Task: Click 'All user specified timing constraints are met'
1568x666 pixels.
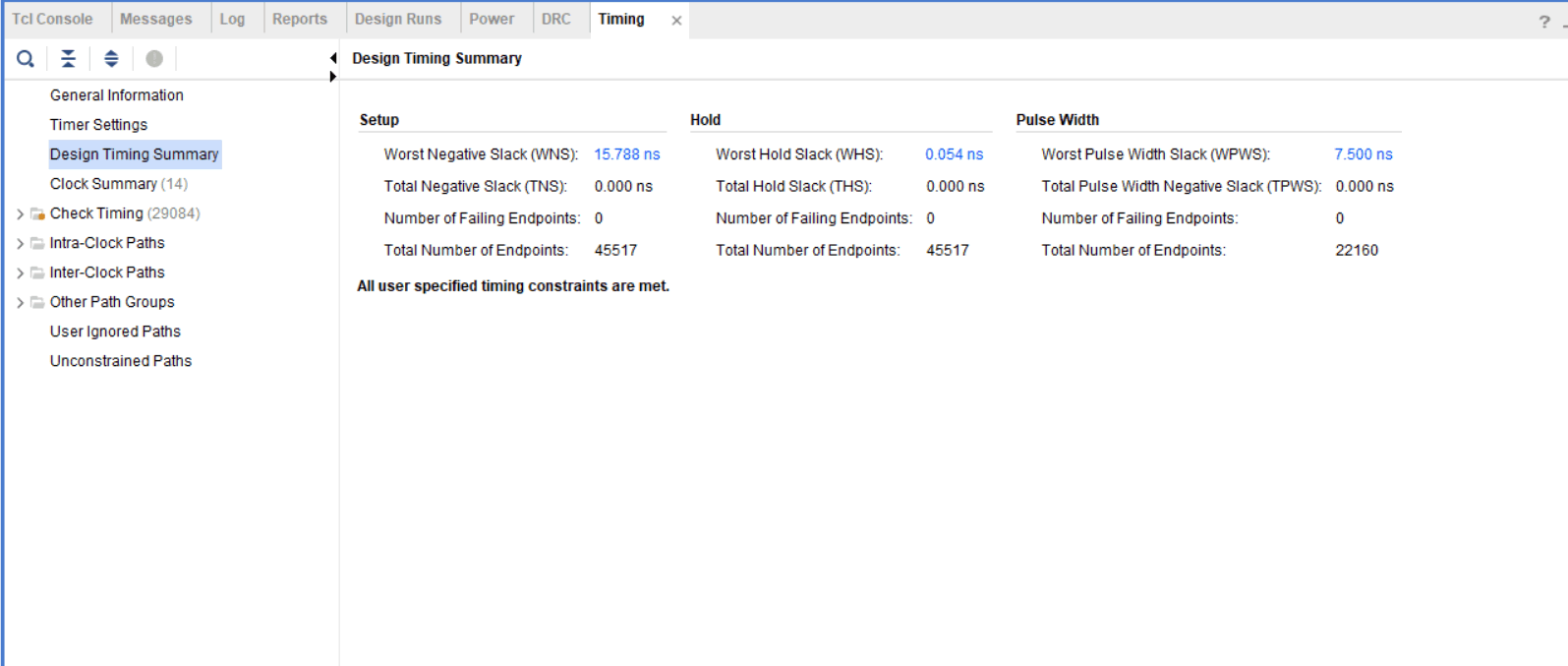Action: (x=513, y=286)
